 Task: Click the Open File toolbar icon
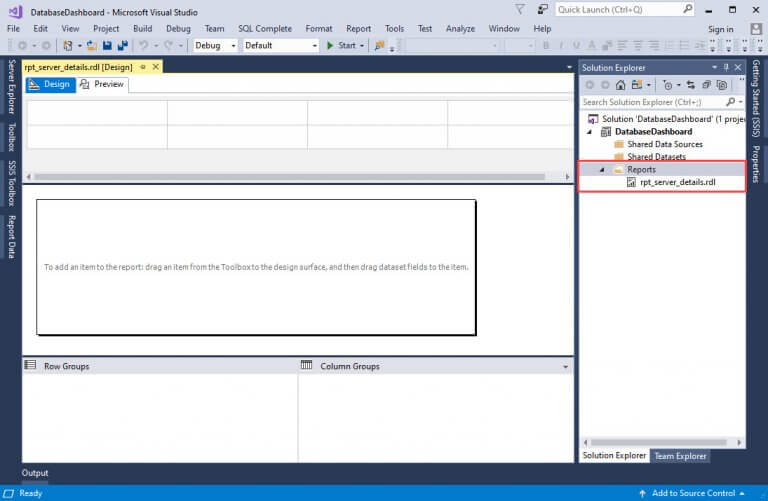point(91,46)
